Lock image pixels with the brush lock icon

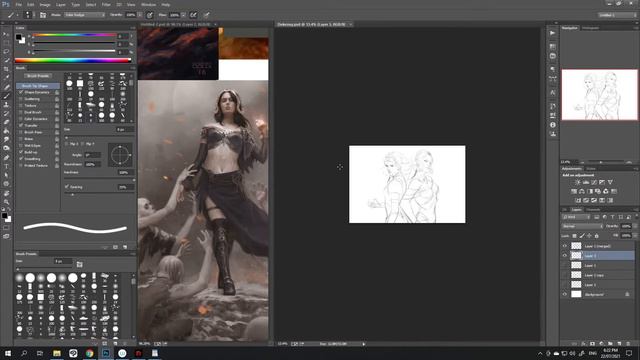pos(582,236)
